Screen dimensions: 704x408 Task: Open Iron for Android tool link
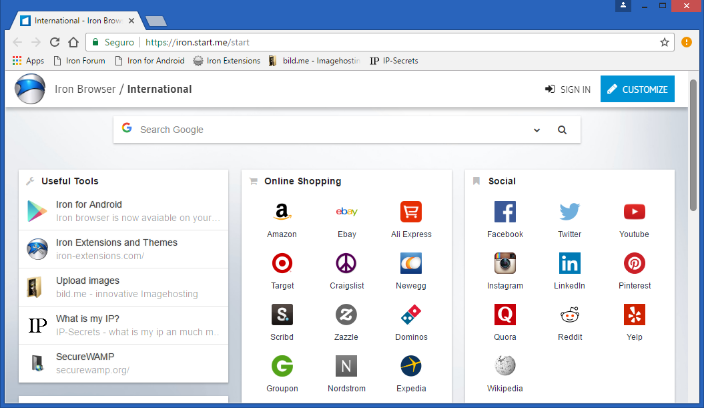tap(123, 211)
